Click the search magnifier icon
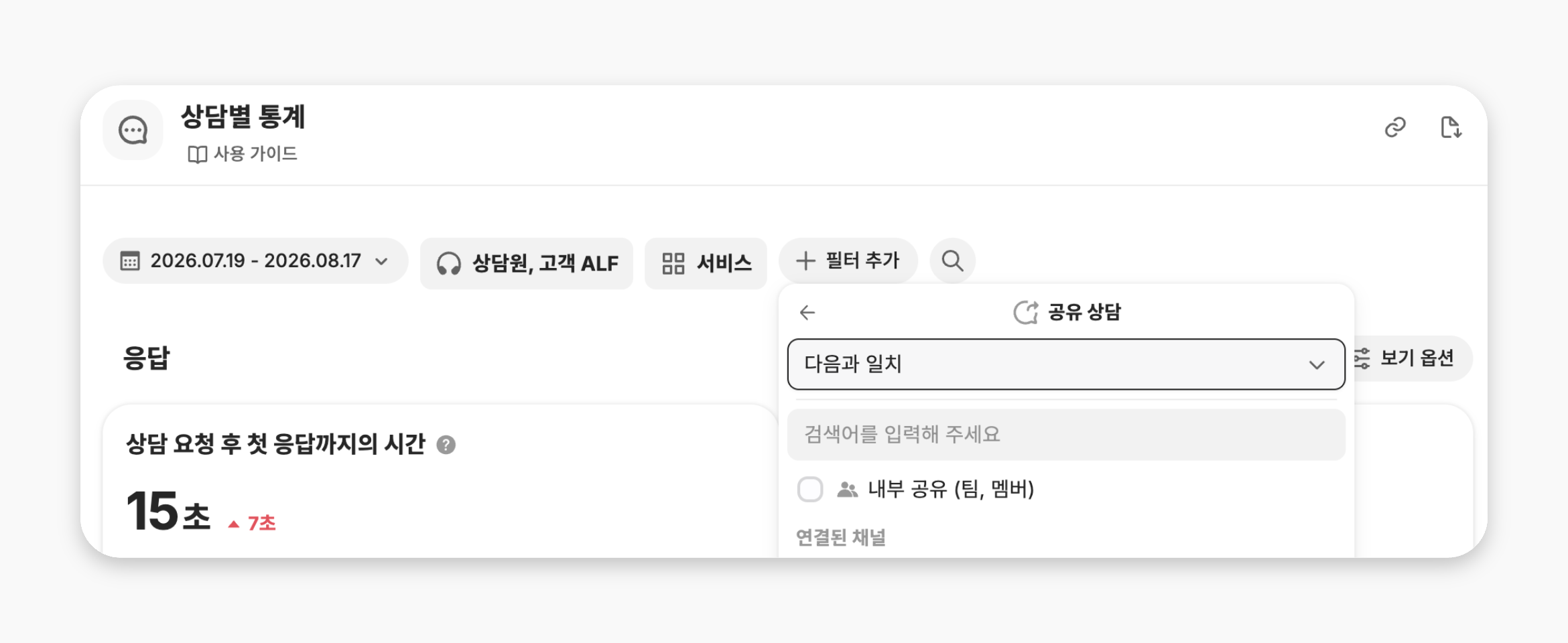The width and height of the screenshot is (1568, 643). tap(952, 261)
